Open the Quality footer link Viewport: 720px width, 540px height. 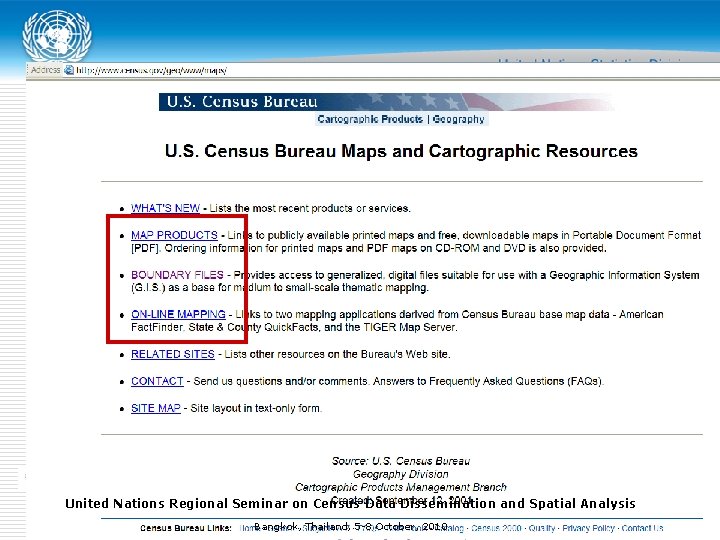click(x=542, y=528)
